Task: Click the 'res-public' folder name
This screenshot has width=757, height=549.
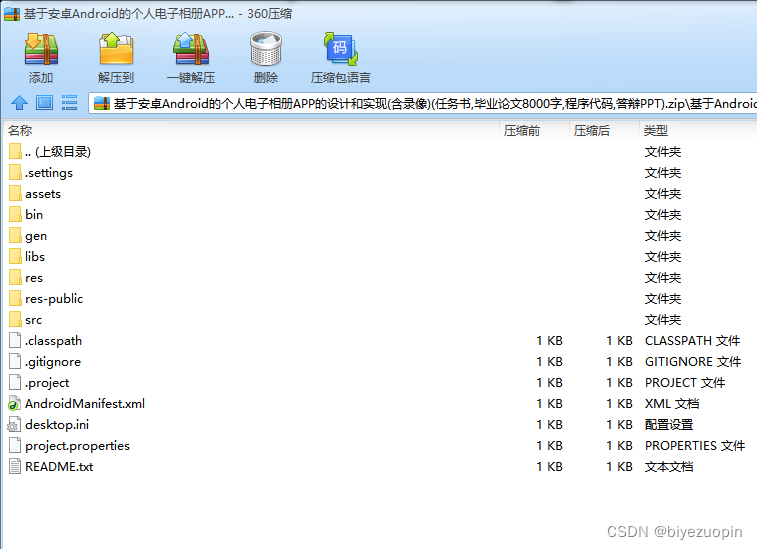Action: [x=54, y=299]
